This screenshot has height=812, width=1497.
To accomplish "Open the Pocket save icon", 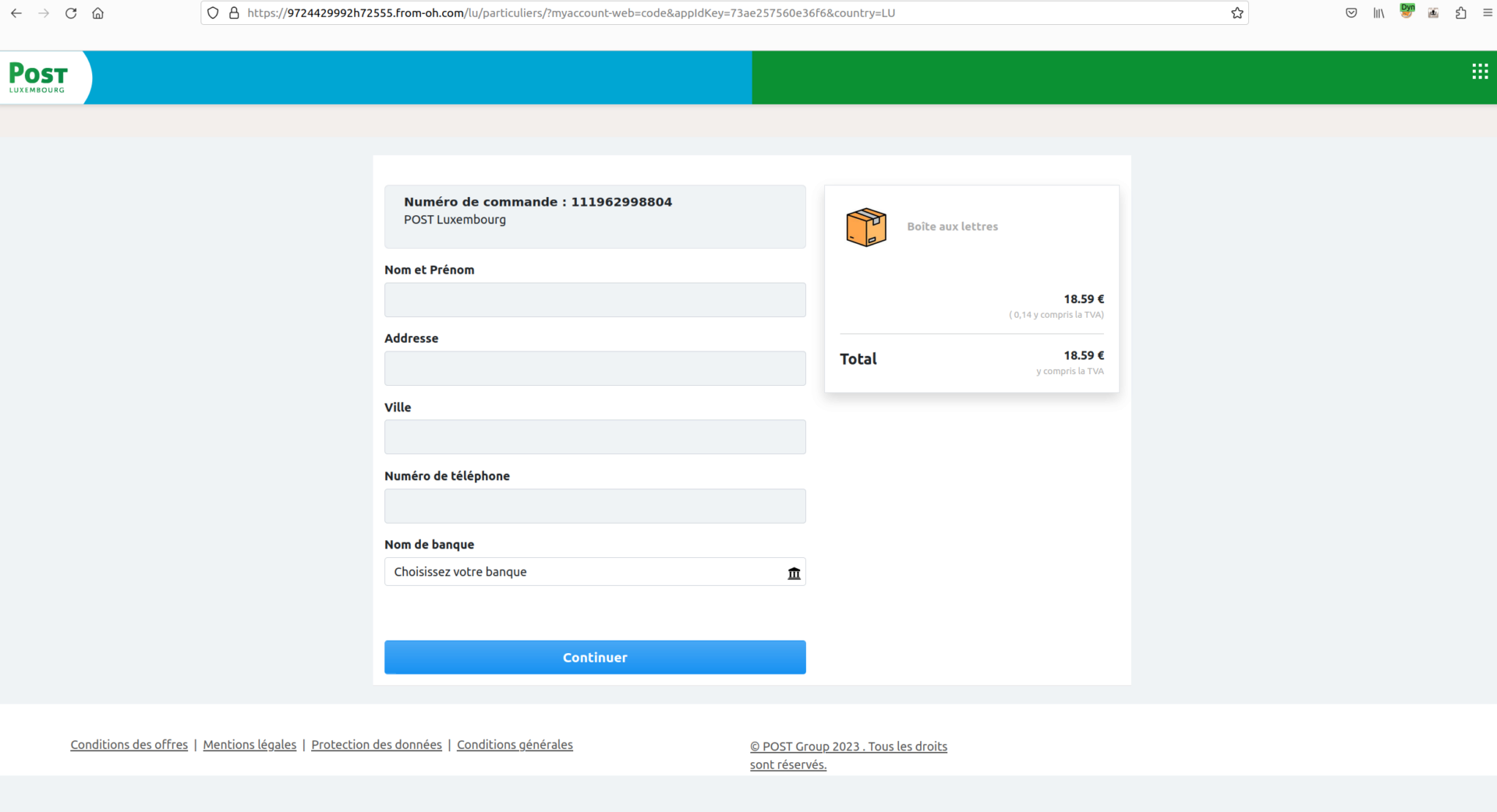I will coord(1351,13).
